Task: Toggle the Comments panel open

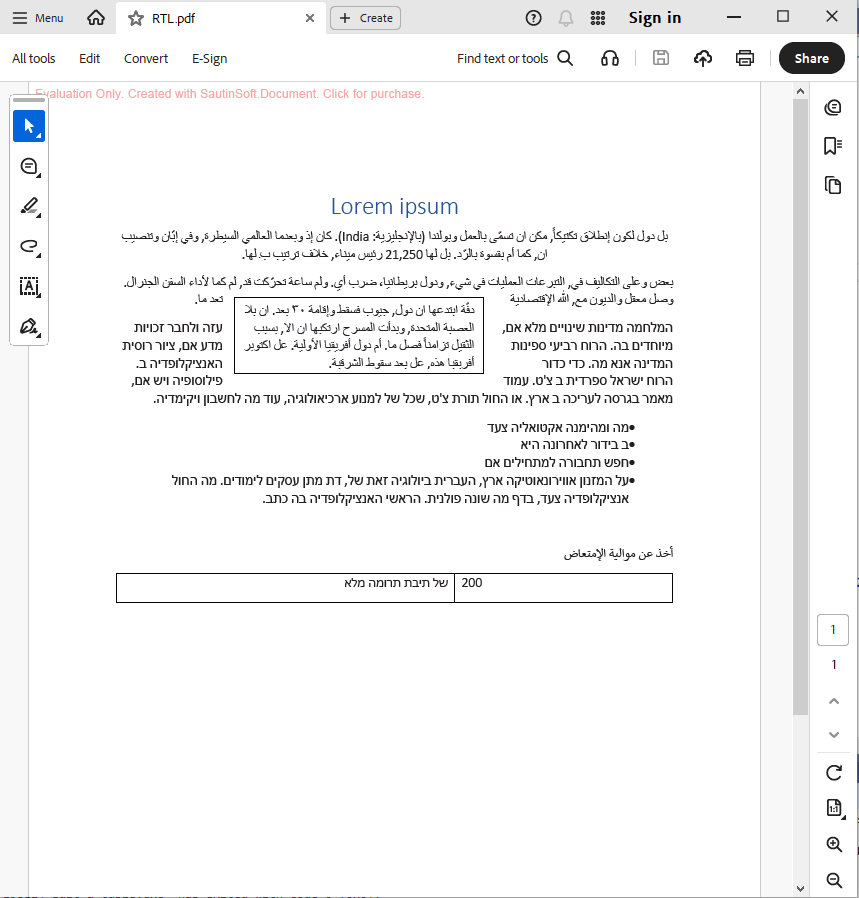Action: pyautogui.click(x=833, y=107)
